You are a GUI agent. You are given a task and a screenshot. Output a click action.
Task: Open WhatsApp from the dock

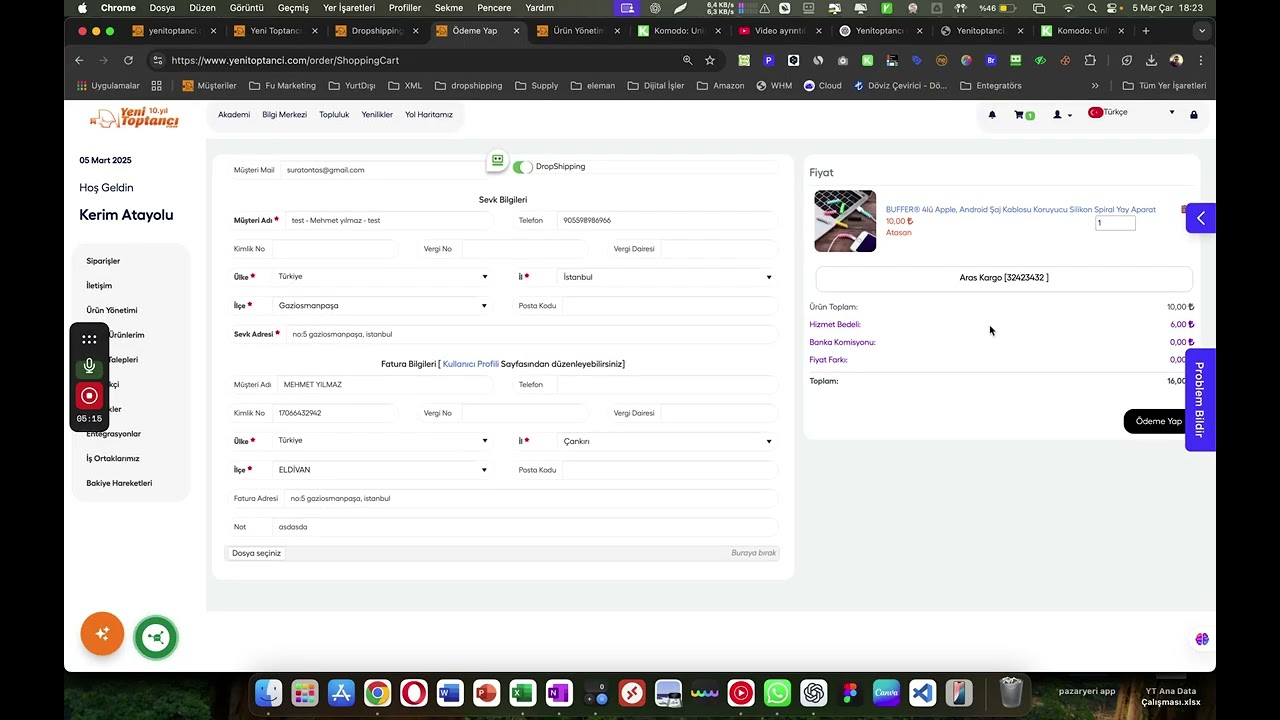click(777, 692)
